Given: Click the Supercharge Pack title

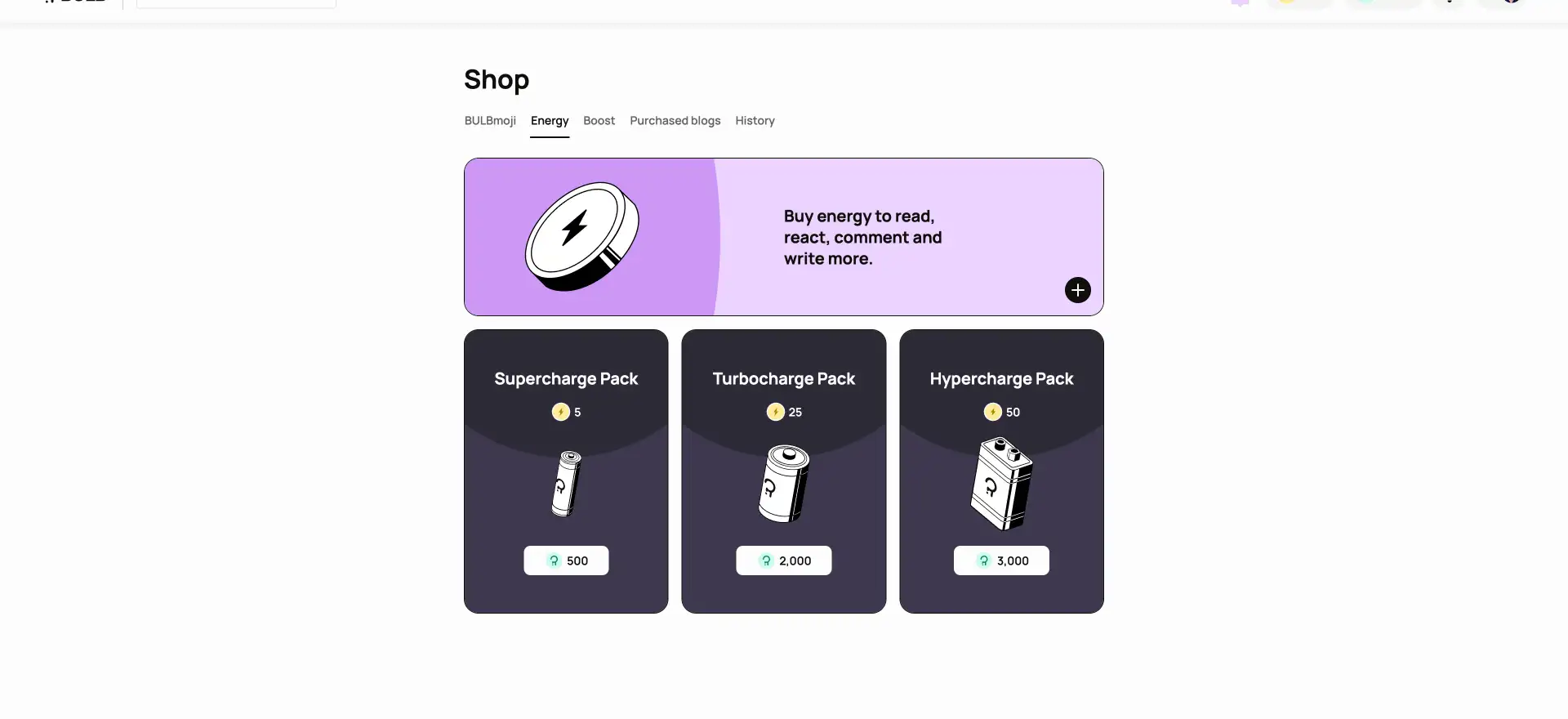Looking at the screenshot, I should pyautogui.click(x=566, y=378).
